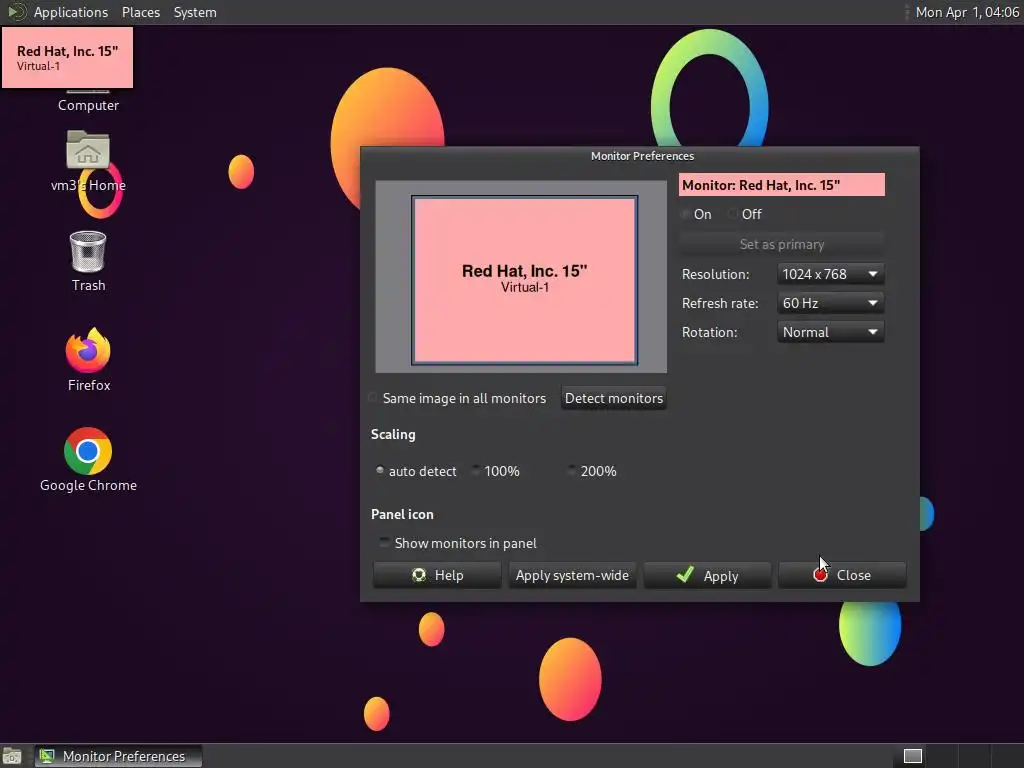Open the Places menu

click(x=140, y=12)
